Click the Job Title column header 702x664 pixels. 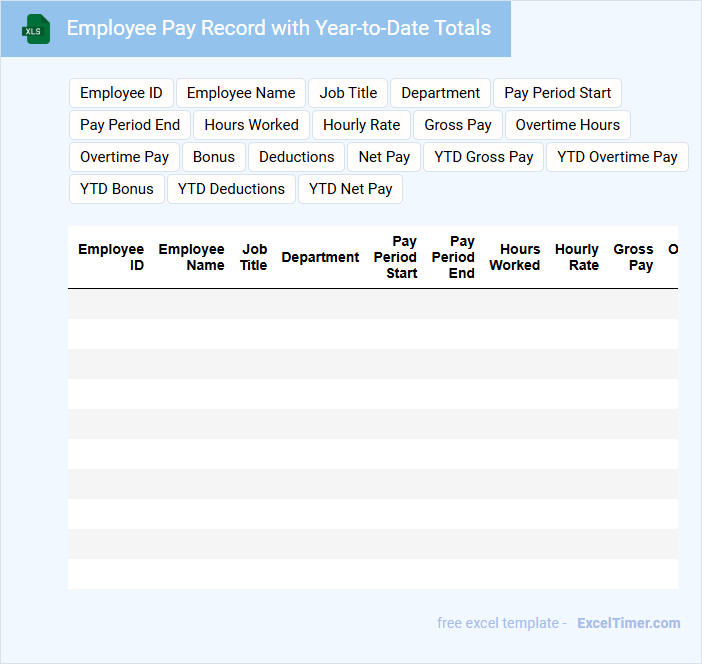[253, 257]
